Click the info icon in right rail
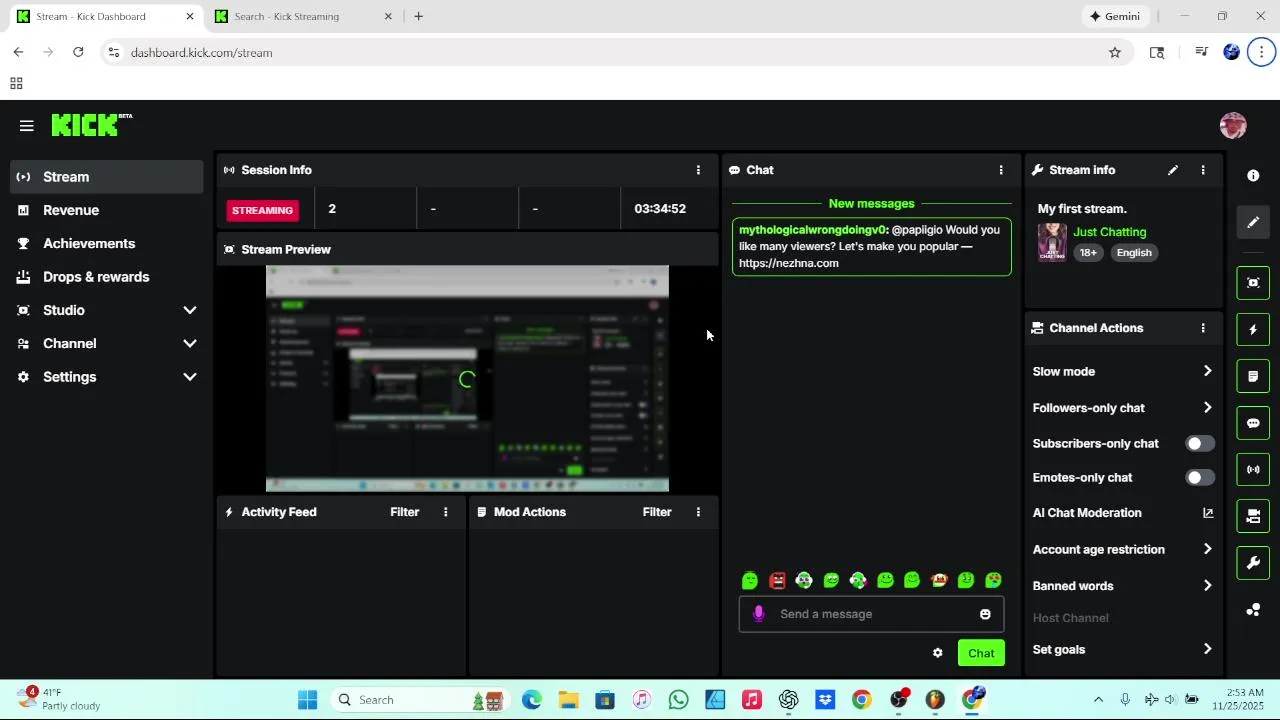This screenshot has height=720, width=1280. point(1253,175)
